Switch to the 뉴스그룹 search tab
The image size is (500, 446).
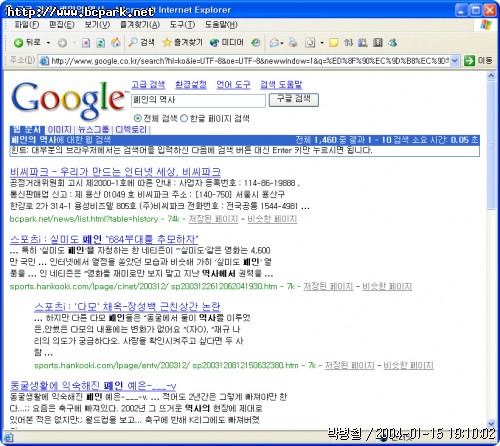(93, 130)
